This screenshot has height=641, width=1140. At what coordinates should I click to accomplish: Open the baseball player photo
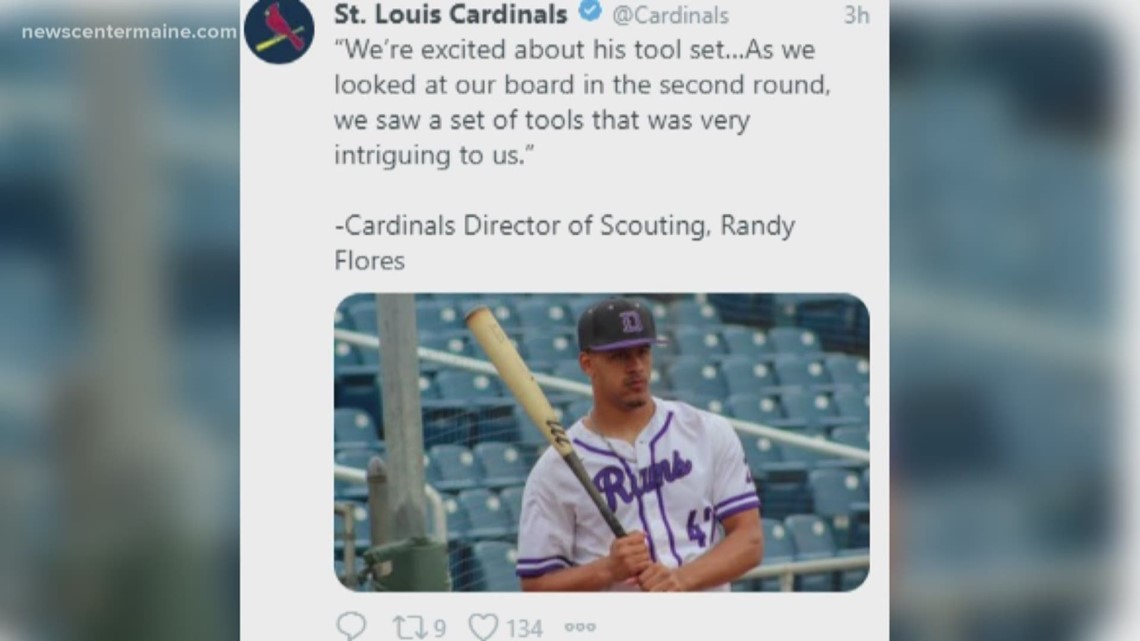click(x=601, y=441)
